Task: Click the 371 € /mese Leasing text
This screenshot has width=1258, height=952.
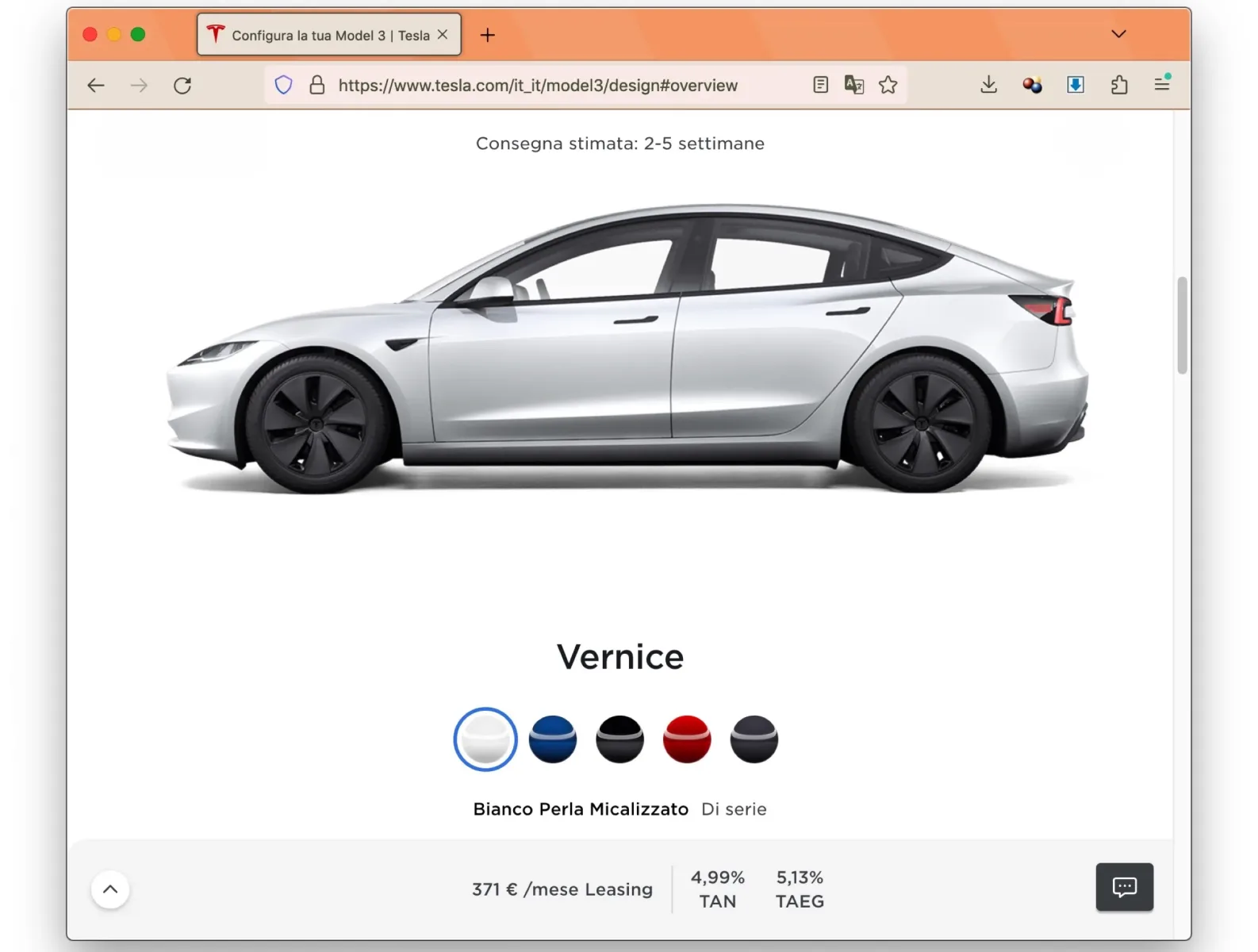Action: tap(562, 889)
